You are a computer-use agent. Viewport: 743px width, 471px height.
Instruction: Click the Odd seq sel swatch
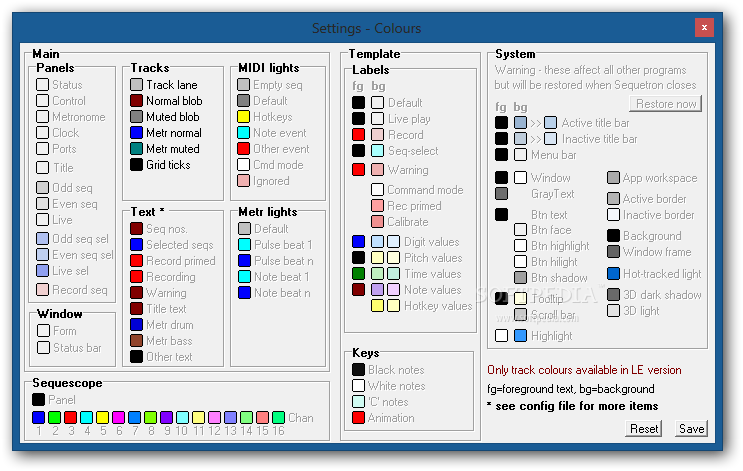click(43, 239)
